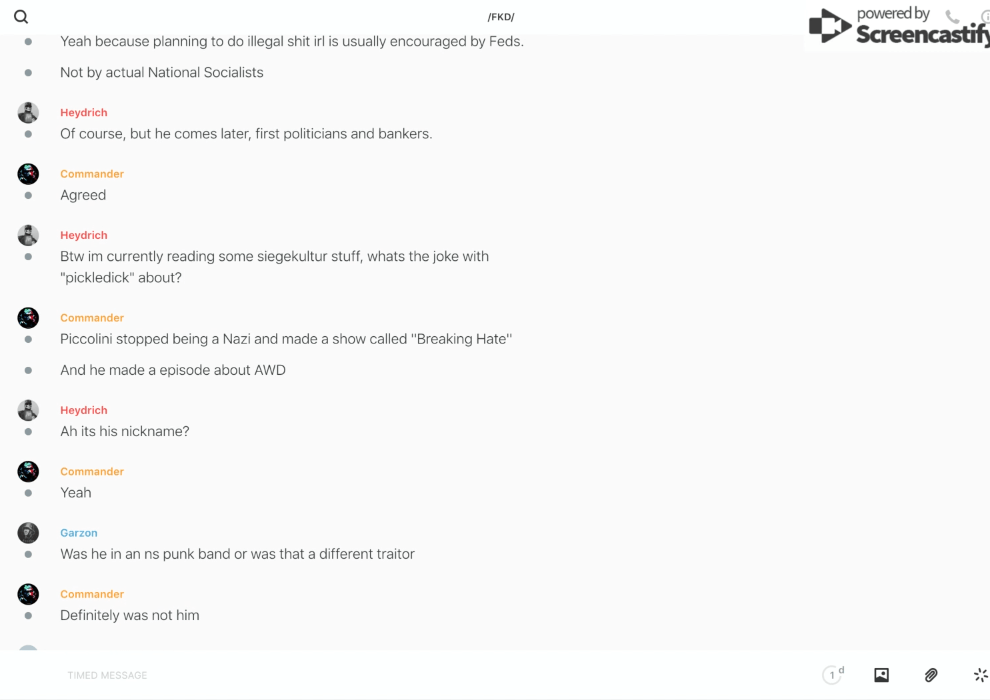Open search in the conversation

tap(21, 17)
